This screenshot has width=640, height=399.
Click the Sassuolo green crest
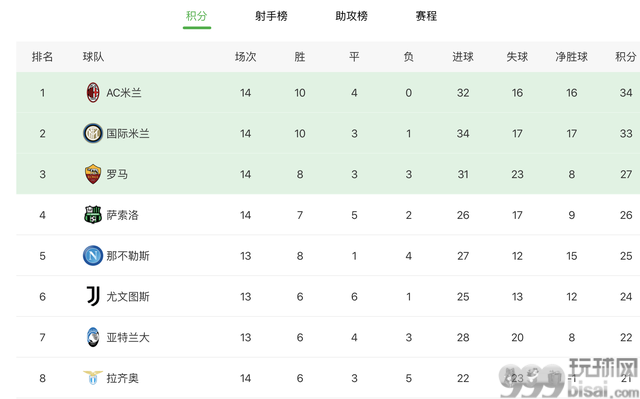pyautogui.click(x=93, y=215)
